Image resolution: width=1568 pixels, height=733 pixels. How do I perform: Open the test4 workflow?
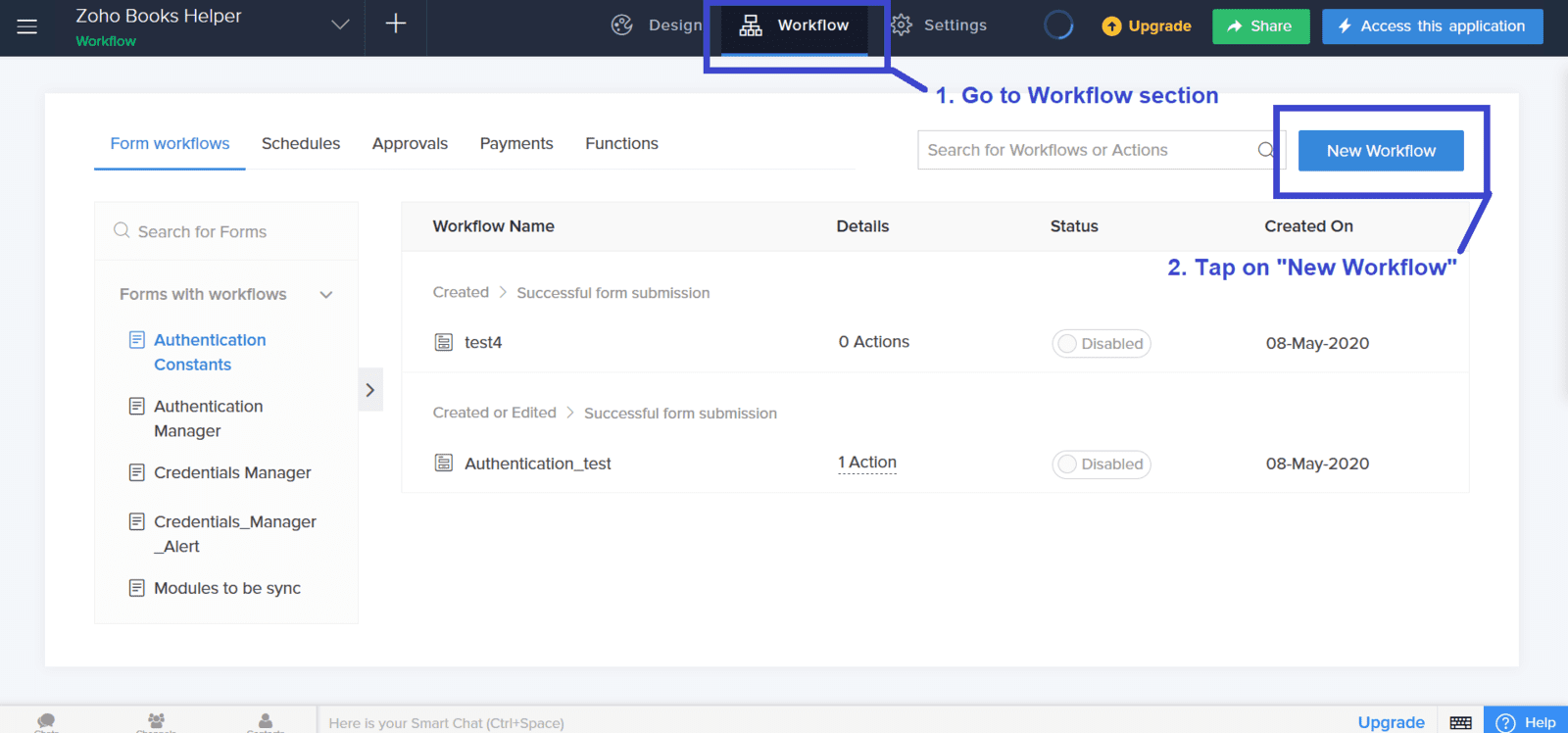[483, 342]
